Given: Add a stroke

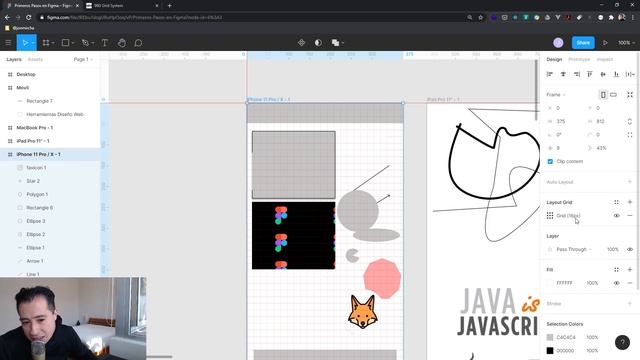Looking at the screenshot, I should pos(630,303).
